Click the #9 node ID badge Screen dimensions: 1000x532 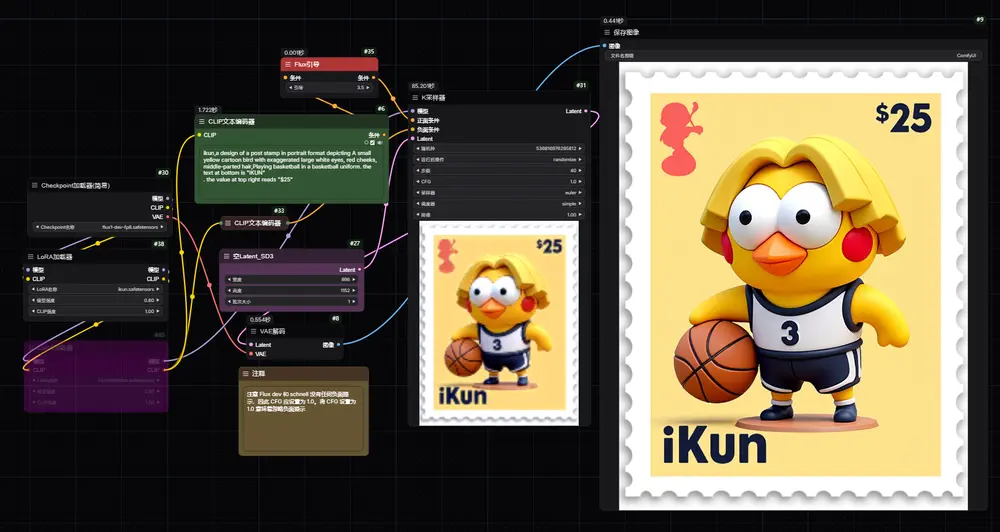pyautogui.click(x=980, y=20)
